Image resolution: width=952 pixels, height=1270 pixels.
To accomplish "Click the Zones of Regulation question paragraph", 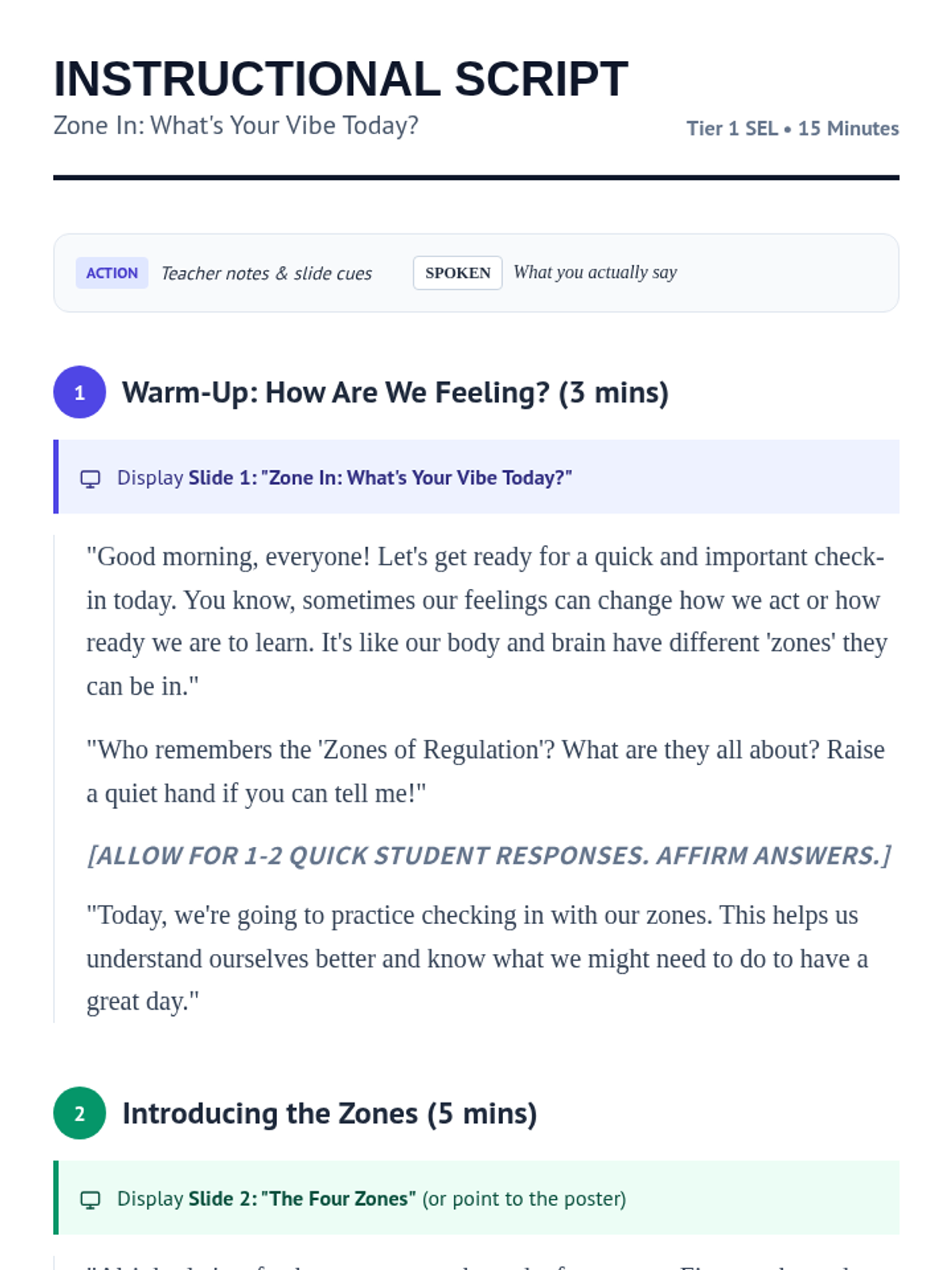I will [486, 772].
